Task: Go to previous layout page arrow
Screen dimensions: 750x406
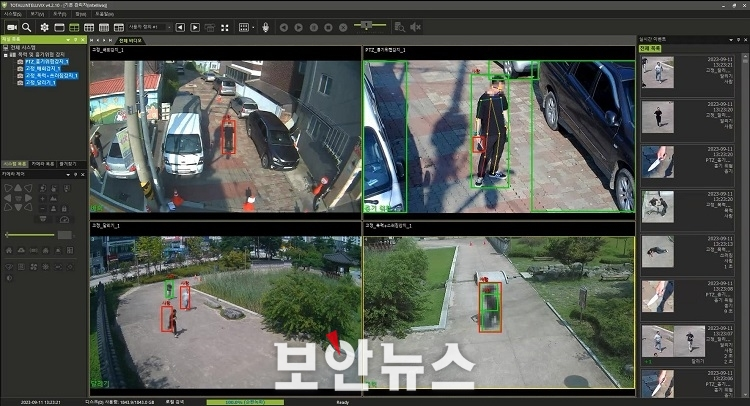Action: 180,28
